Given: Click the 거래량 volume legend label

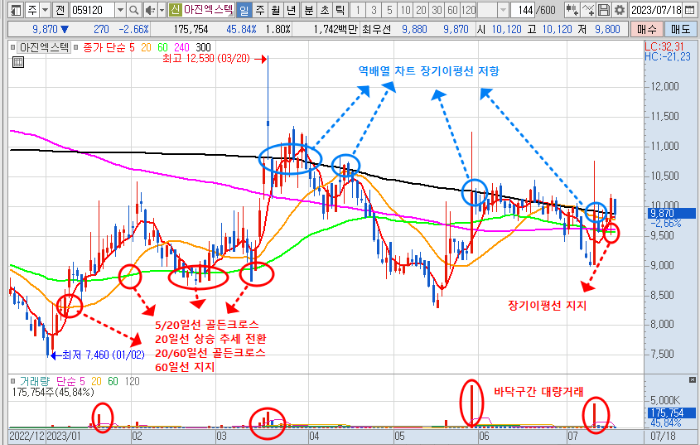Looking at the screenshot, I should point(36,381).
